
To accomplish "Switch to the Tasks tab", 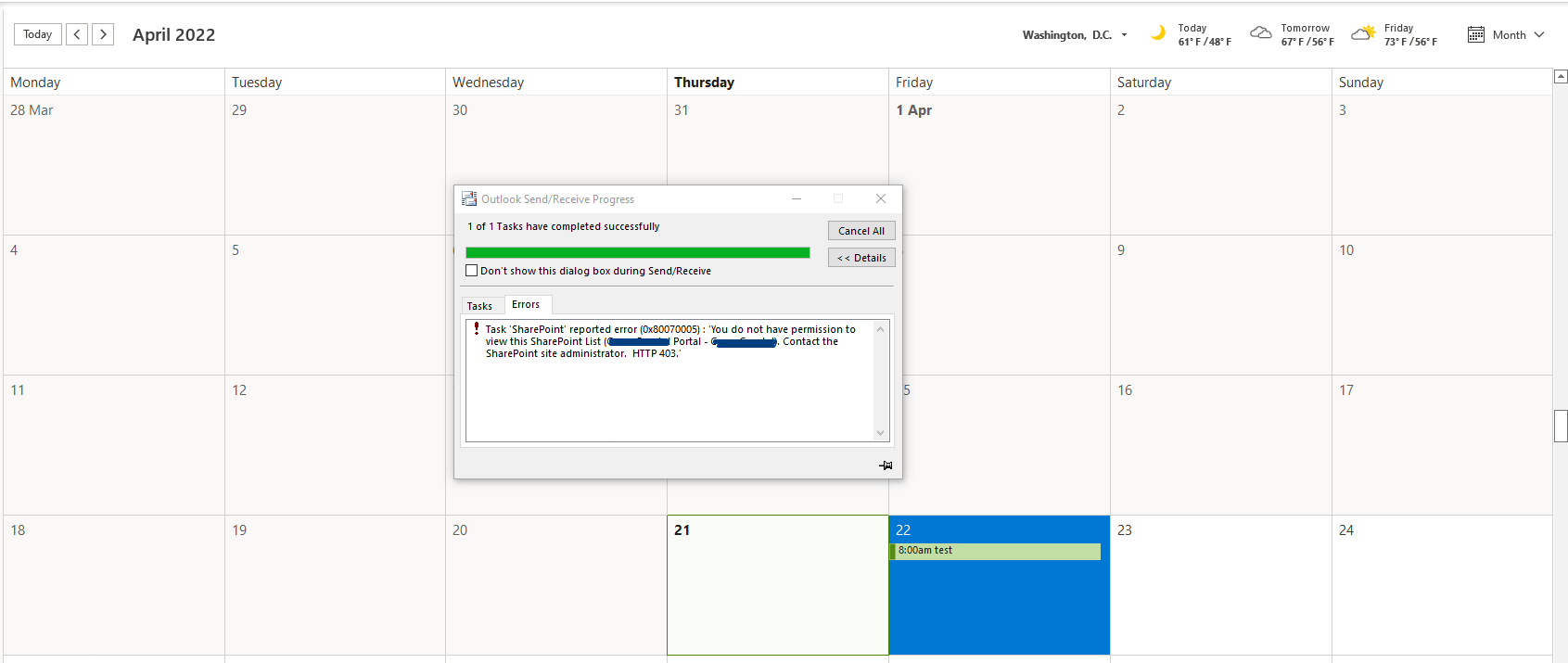I will 479,306.
